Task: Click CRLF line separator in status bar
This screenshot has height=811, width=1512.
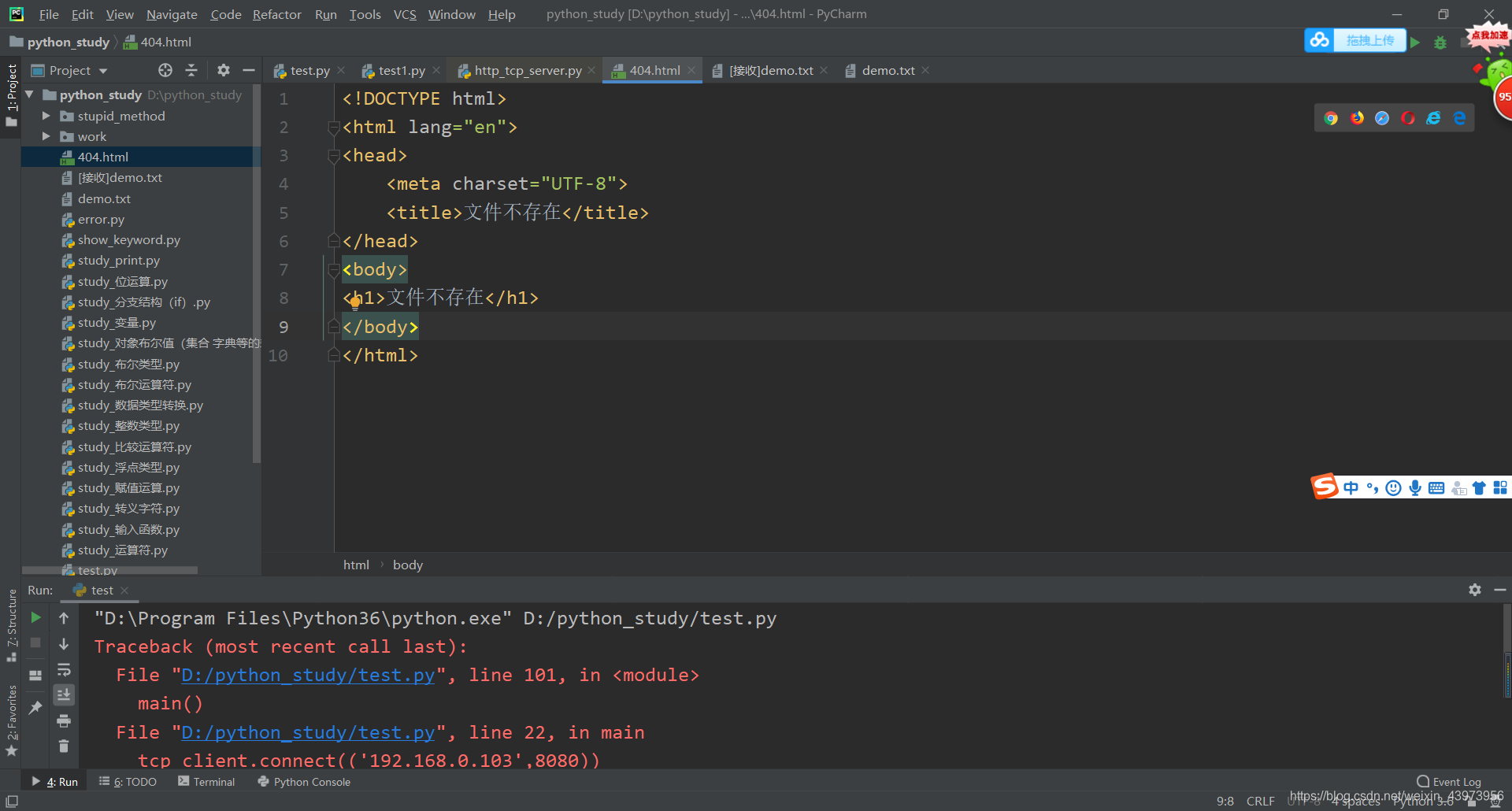Action: tap(1261, 801)
